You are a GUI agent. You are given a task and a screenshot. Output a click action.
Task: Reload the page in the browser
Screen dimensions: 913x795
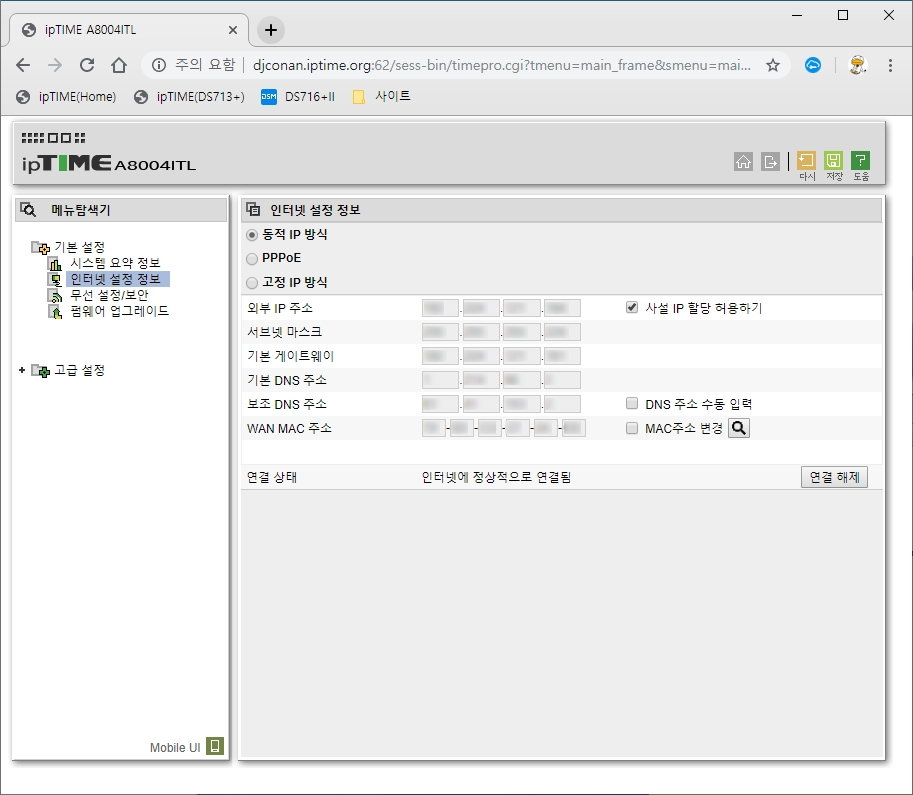coord(87,65)
